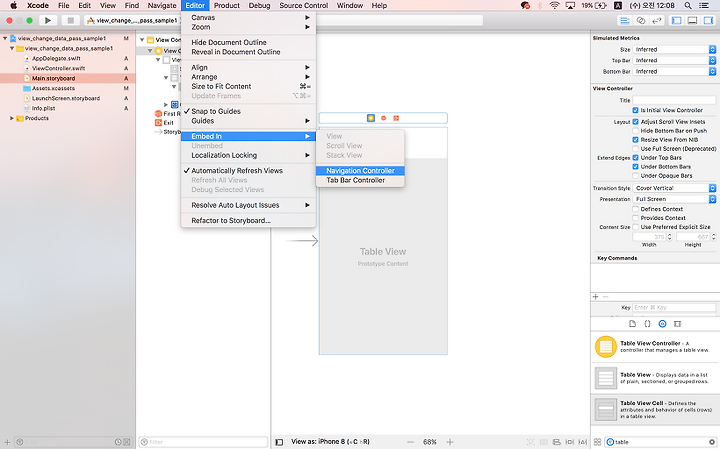The height and width of the screenshot is (449, 720).
Task: Show the object library
Action: point(662,324)
